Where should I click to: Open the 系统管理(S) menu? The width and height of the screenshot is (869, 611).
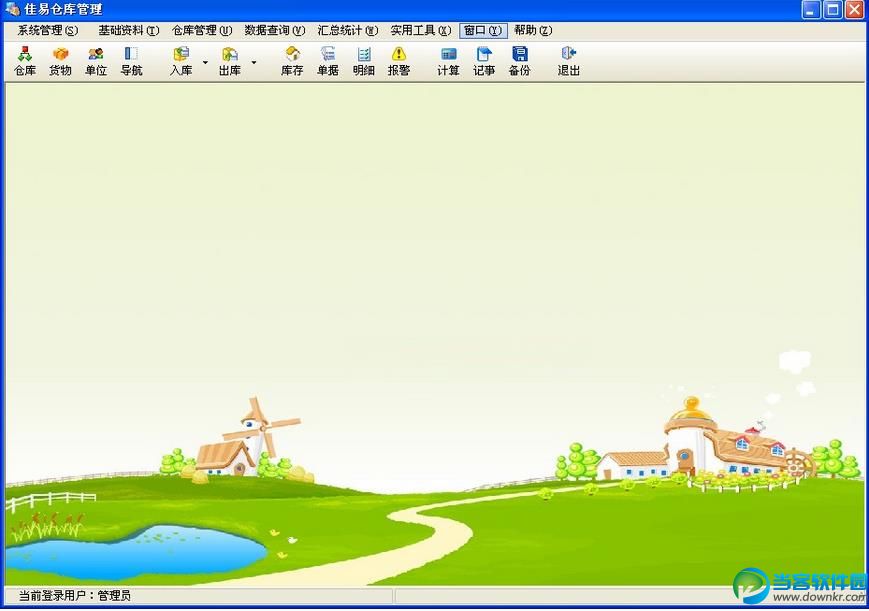coord(48,30)
